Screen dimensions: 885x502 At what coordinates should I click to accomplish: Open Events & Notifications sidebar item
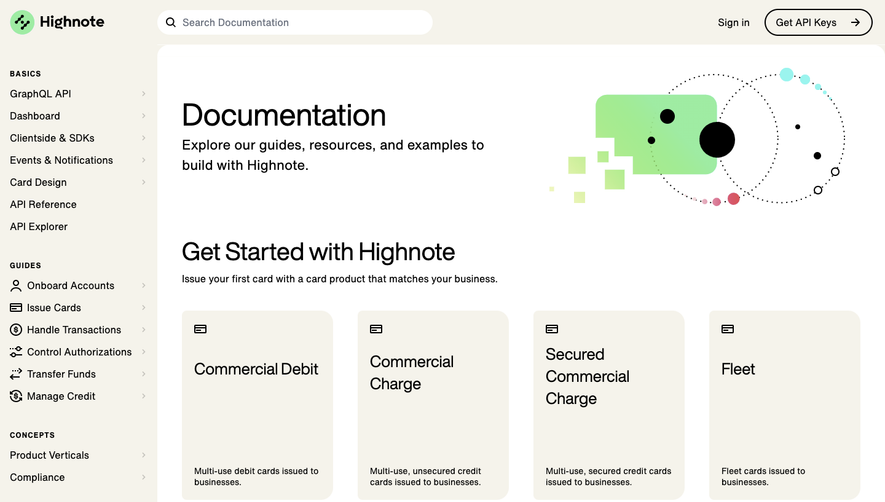coord(62,160)
